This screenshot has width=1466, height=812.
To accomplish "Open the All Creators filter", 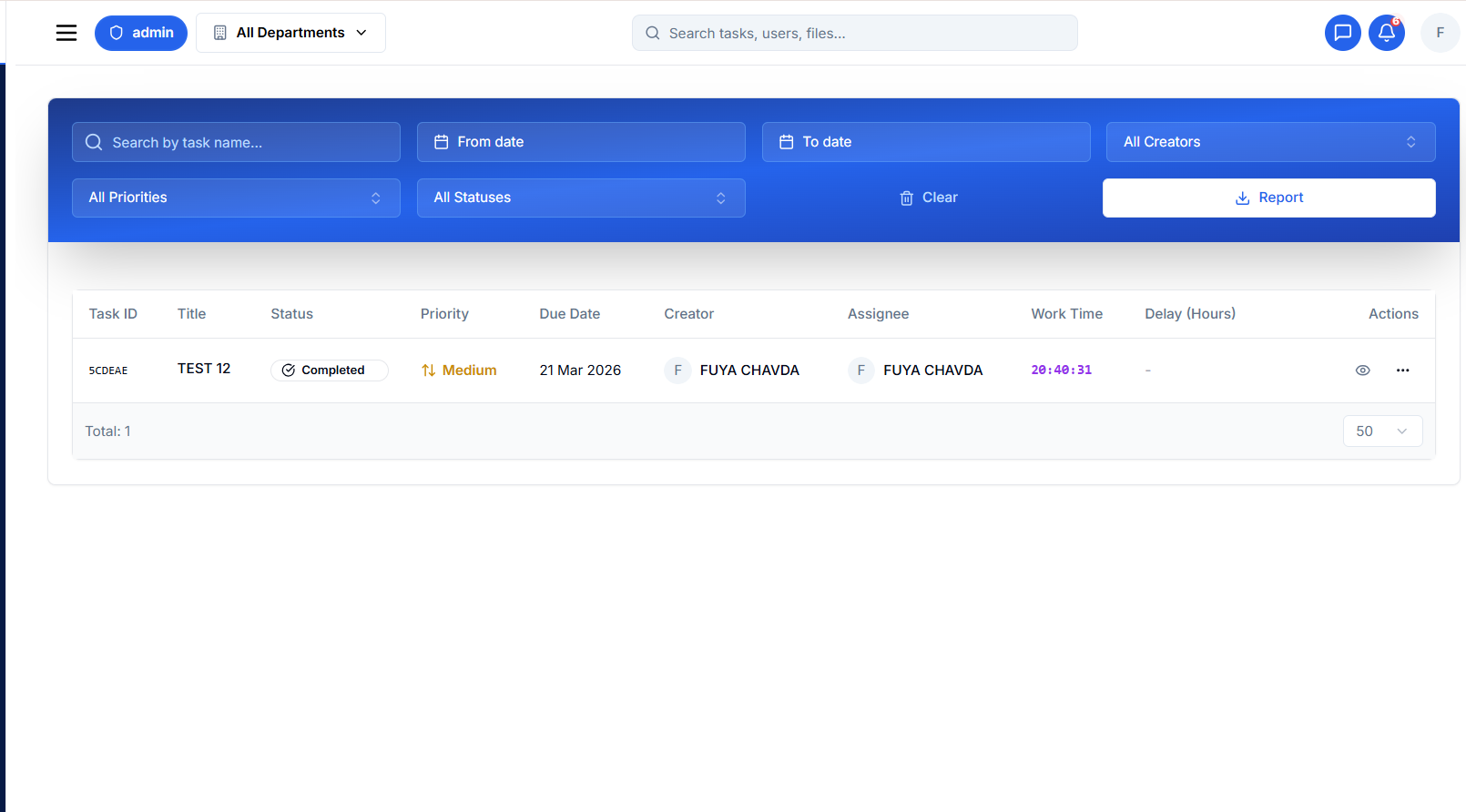I will point(1270,142).
